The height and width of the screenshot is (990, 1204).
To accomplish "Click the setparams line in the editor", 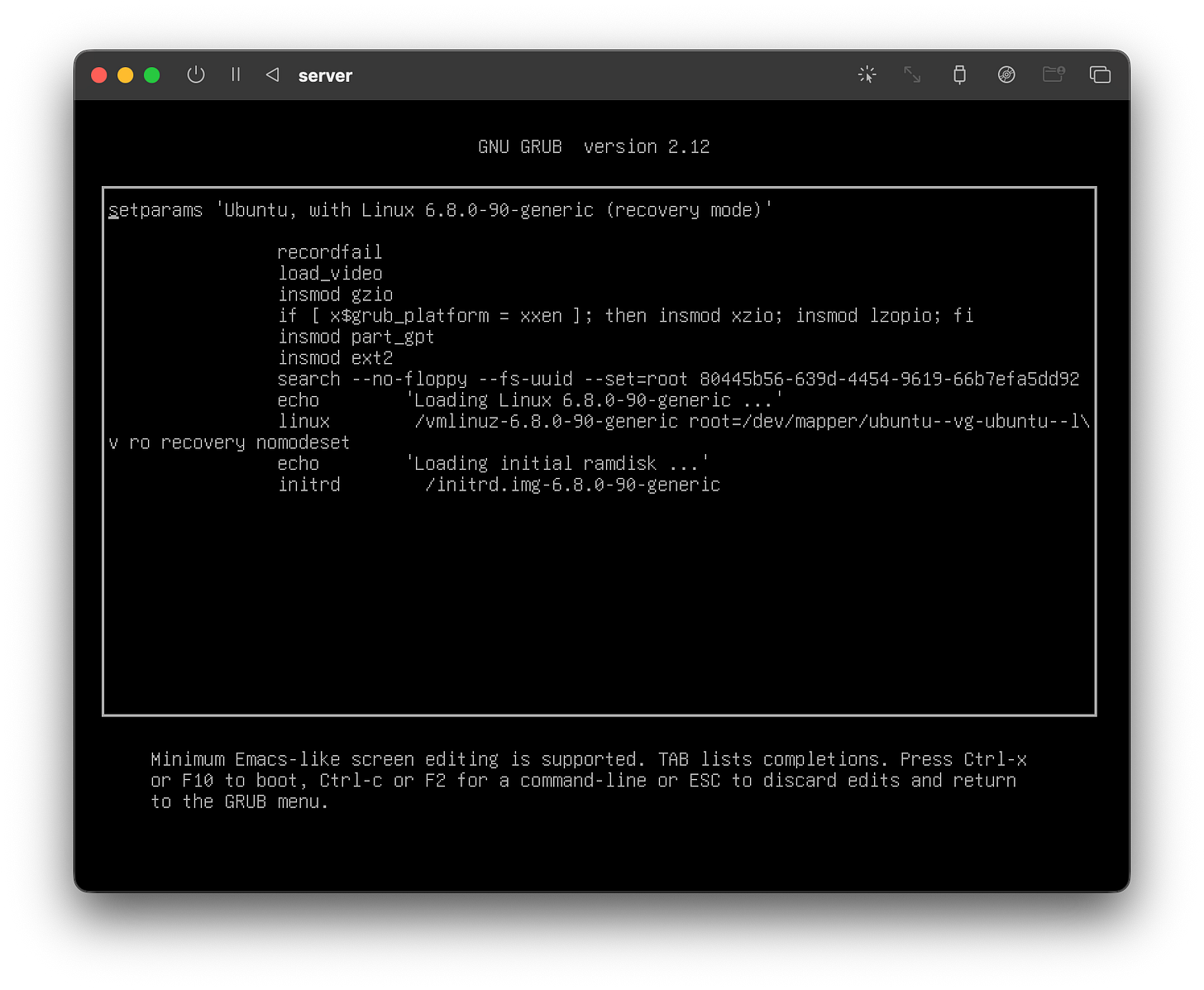I will (440, 210).
